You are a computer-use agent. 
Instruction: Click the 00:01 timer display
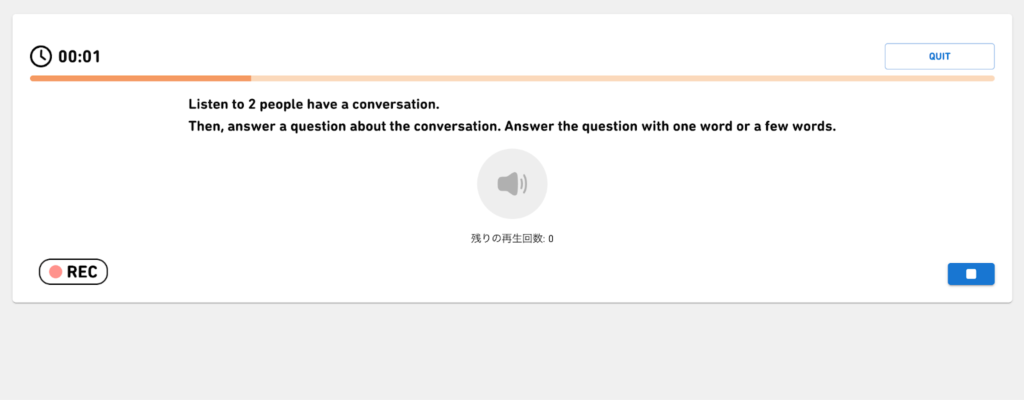pyautogui.click(x=79, y=57)
